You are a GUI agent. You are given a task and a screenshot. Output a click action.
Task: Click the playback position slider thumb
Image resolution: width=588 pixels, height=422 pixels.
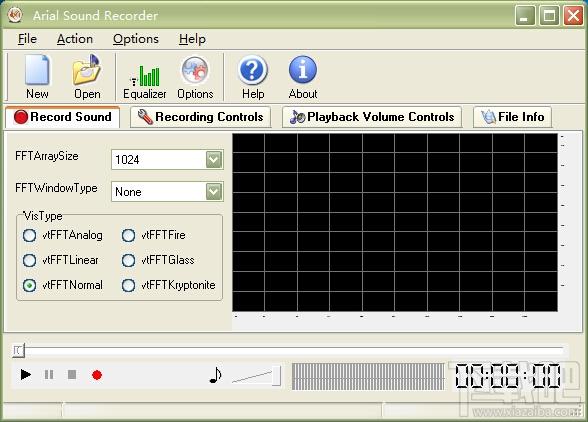point(18,350)
